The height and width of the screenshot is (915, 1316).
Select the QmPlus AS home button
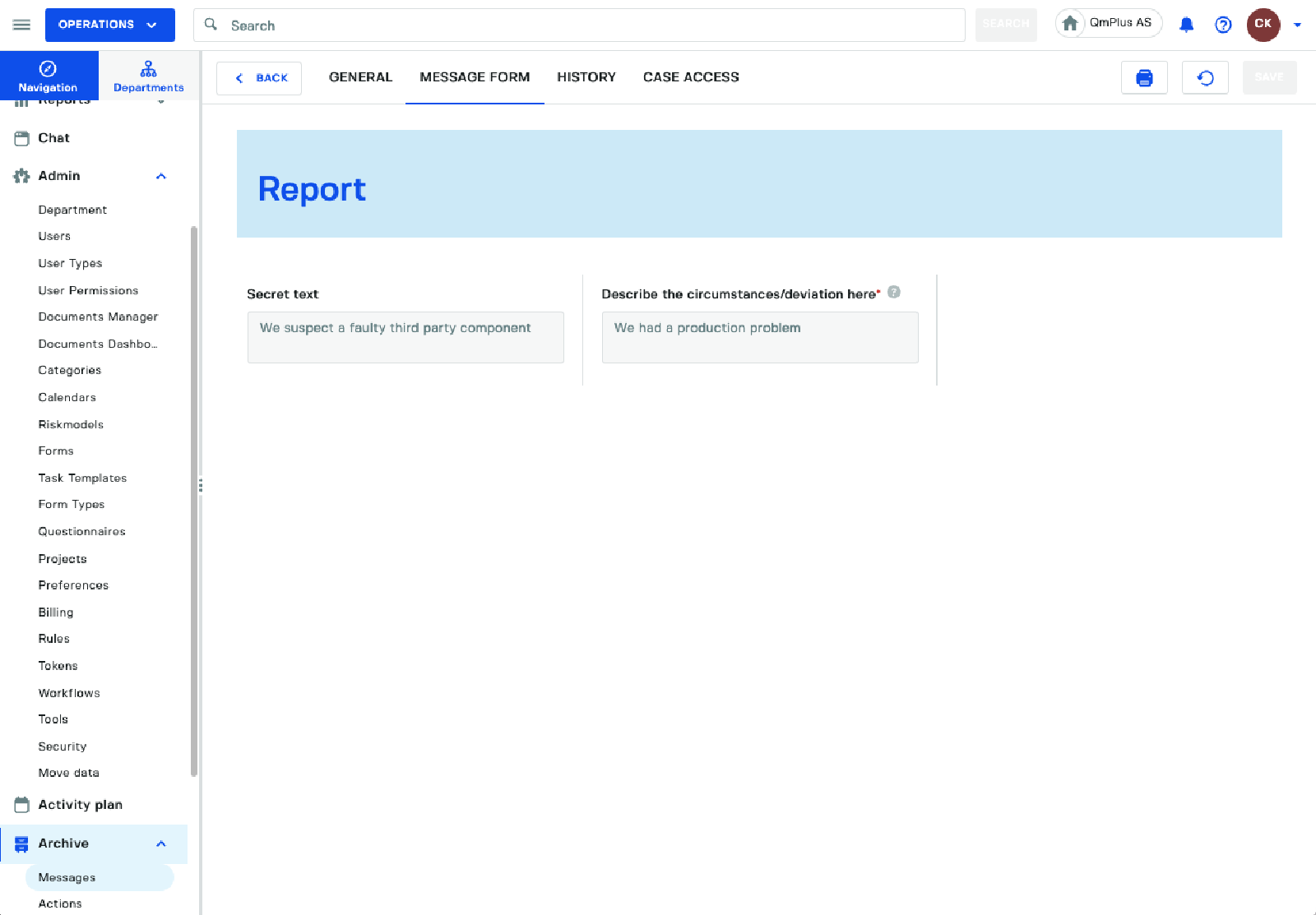(1108, 23)
